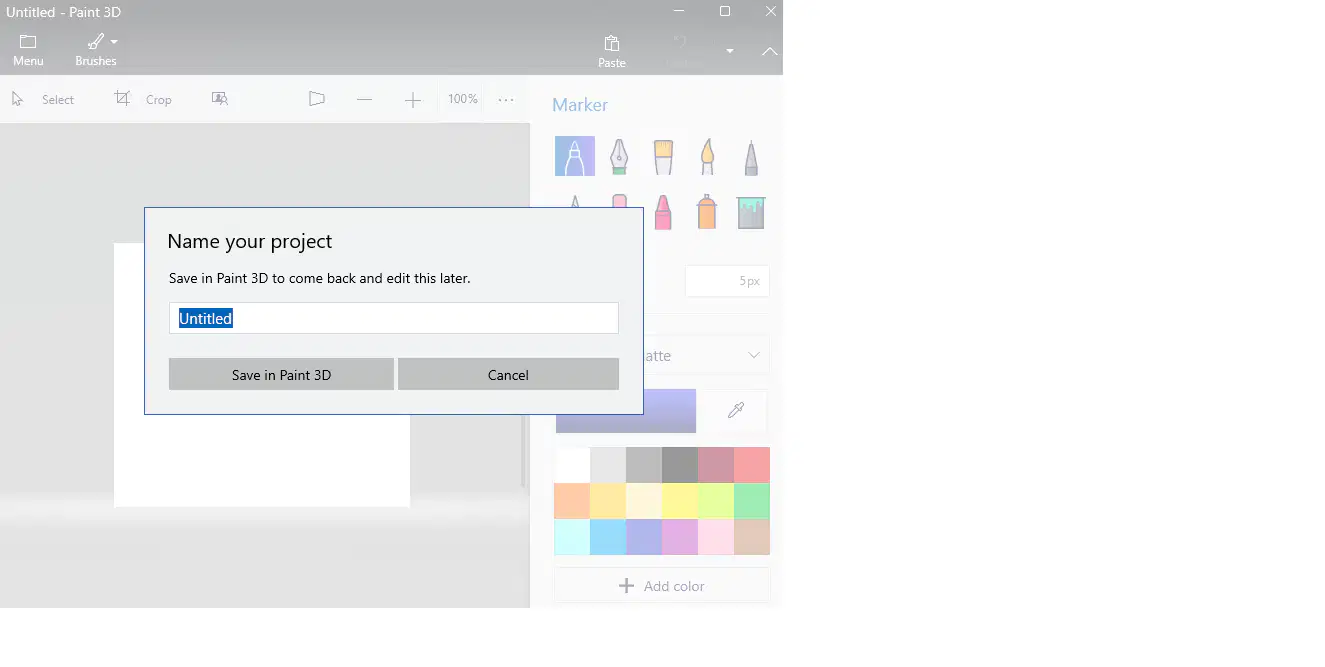Select the Marker brush
Screen dimensions: 1325x667
pyautogui.click(x=575, y=156)
